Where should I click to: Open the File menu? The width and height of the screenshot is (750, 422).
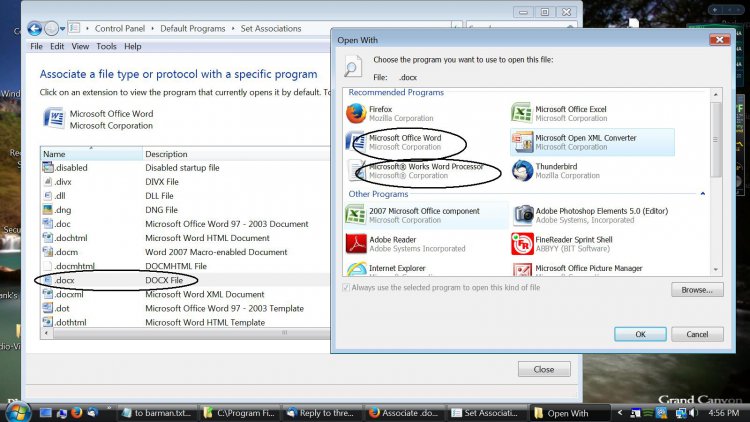36,46
